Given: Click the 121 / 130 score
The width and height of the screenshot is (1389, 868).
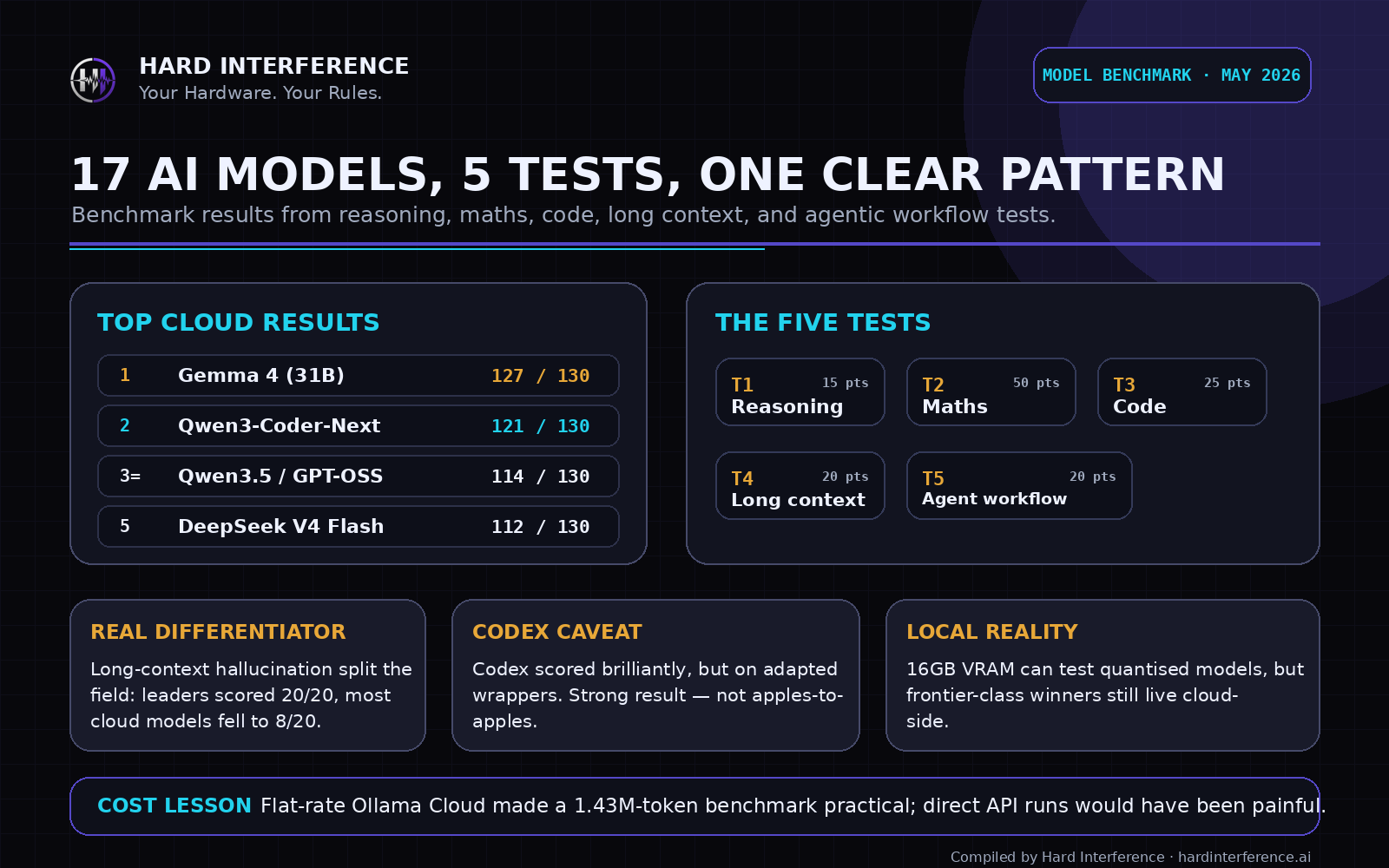Looking at the screenshot, I should [540, 426].
